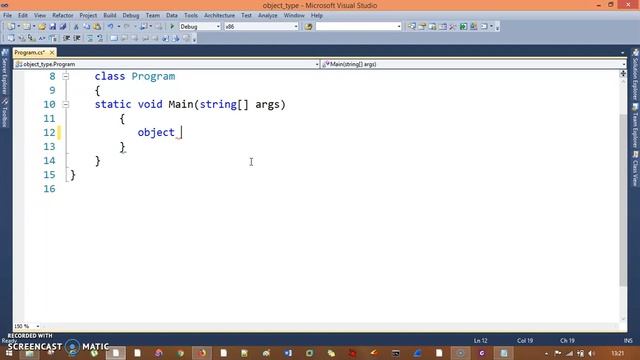Click the Firefox icon in the taskbar
Screen dimensions: 640x360
pyautogui.click(x=202, y=353)
